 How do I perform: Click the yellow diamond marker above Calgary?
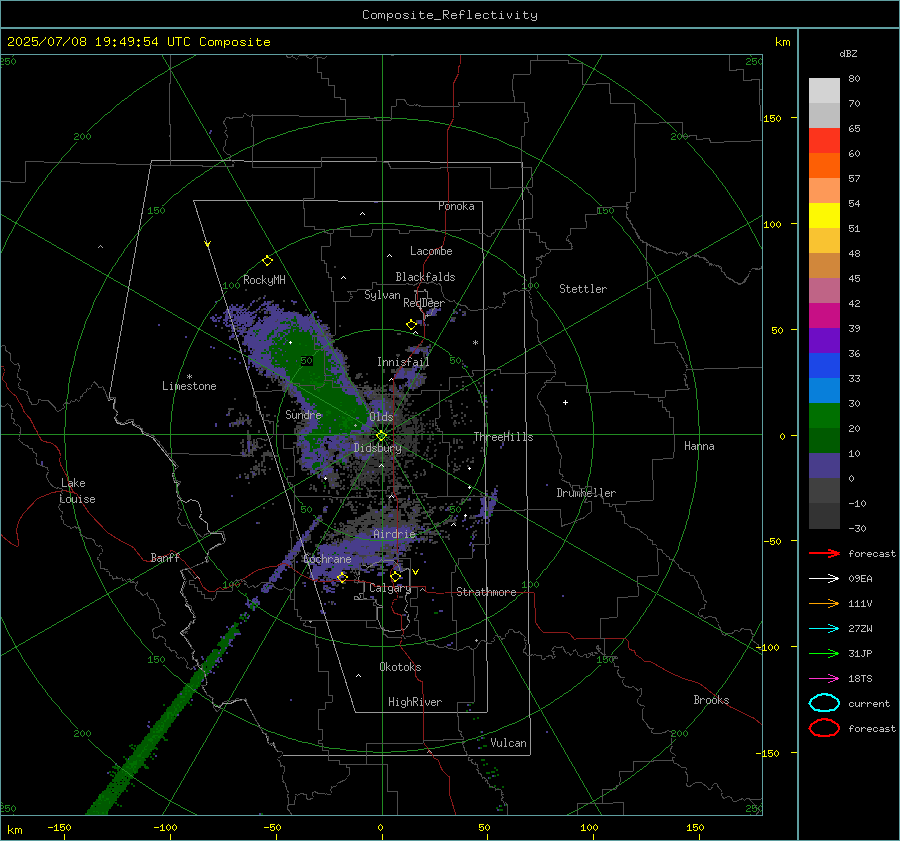[x=395, y=576]
